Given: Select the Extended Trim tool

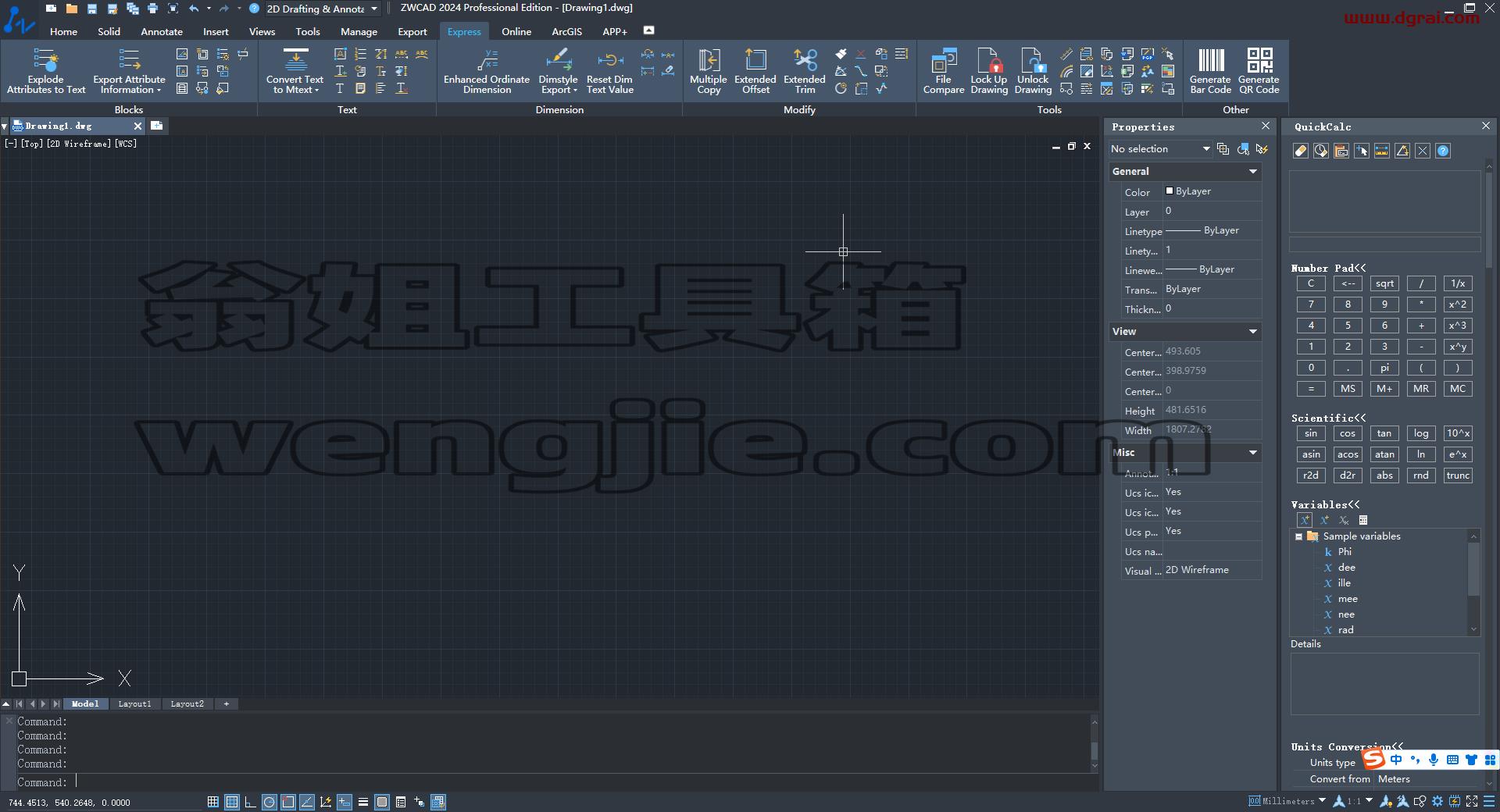Looking at the screenshot, I should (805, 71).
